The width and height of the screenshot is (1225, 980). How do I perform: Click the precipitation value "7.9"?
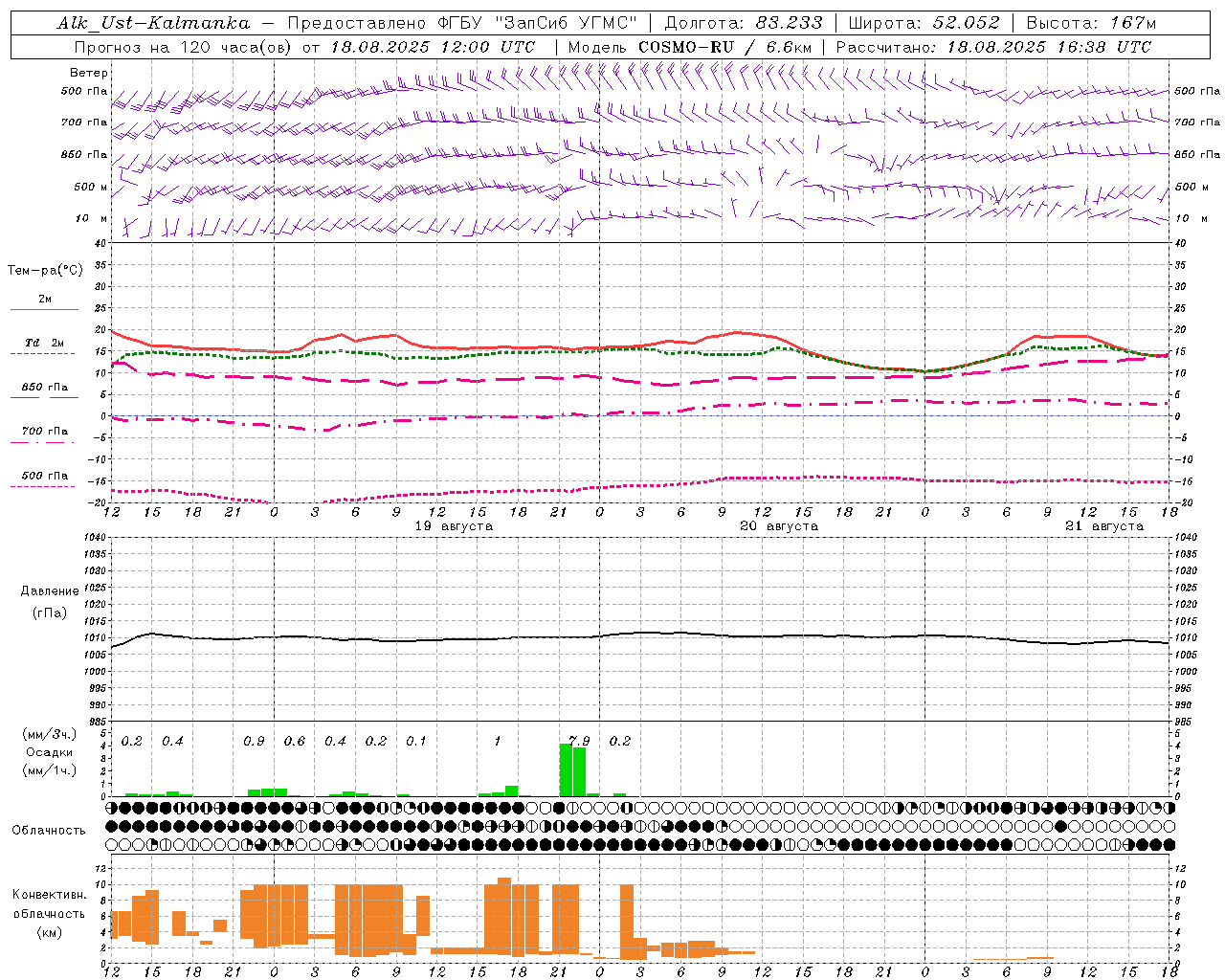coord(579,741)
